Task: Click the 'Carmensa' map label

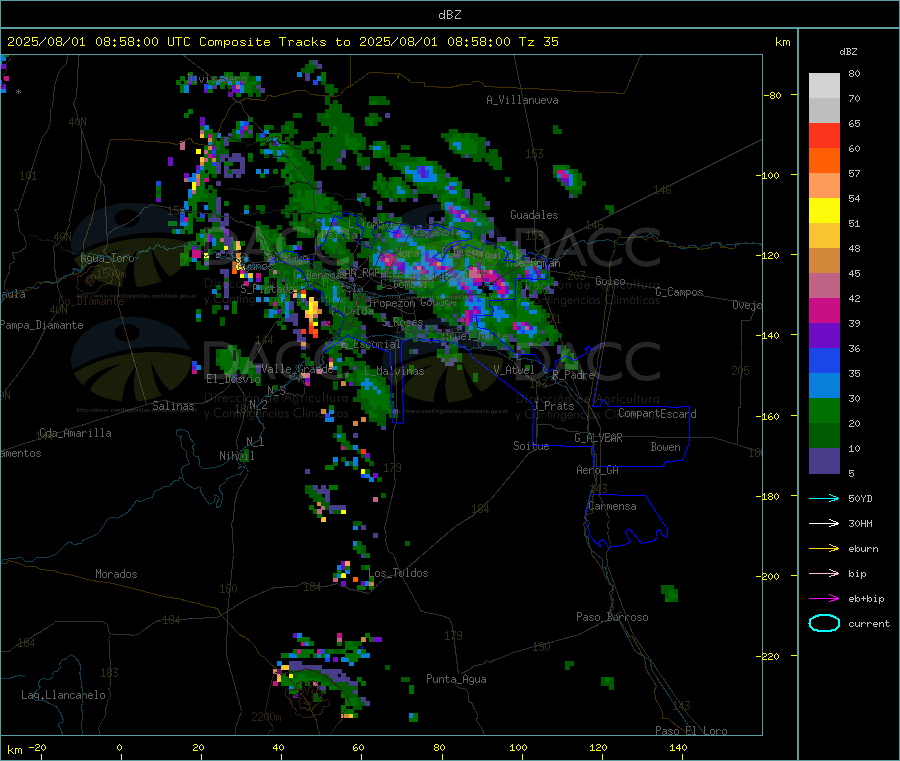Action: tap(612, 507)
